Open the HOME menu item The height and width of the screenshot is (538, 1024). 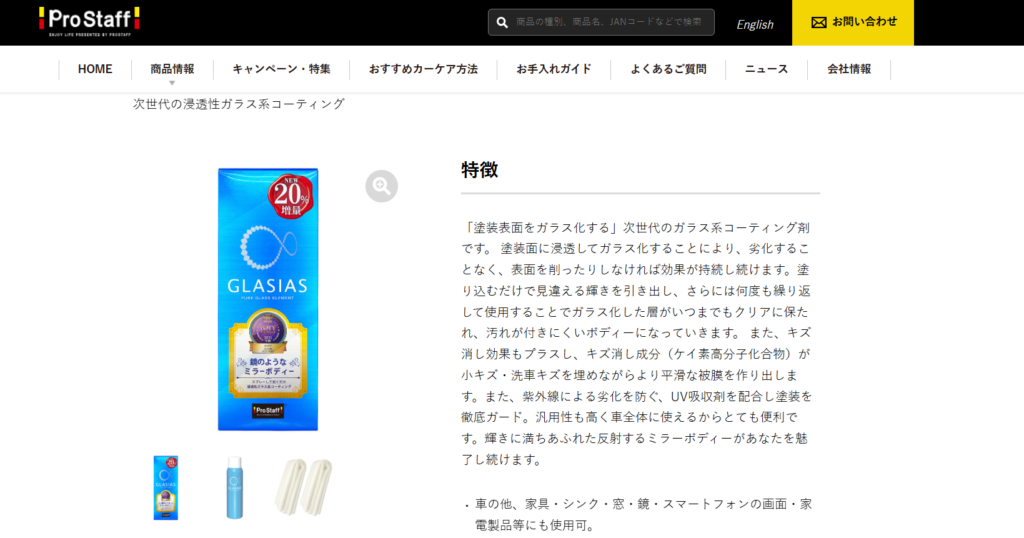coord(95,69)
